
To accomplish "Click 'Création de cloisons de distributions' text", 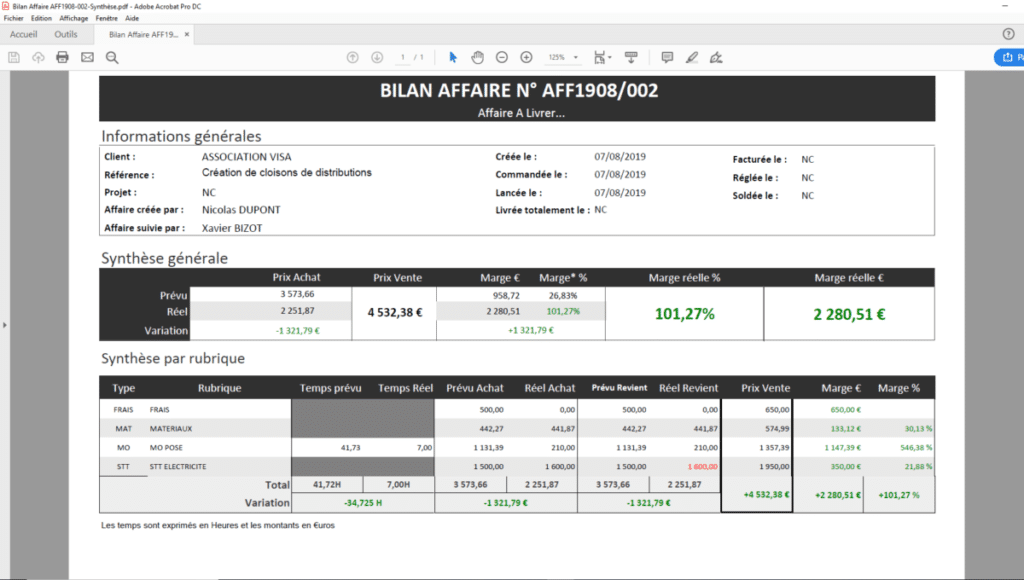I will (287, 172).
